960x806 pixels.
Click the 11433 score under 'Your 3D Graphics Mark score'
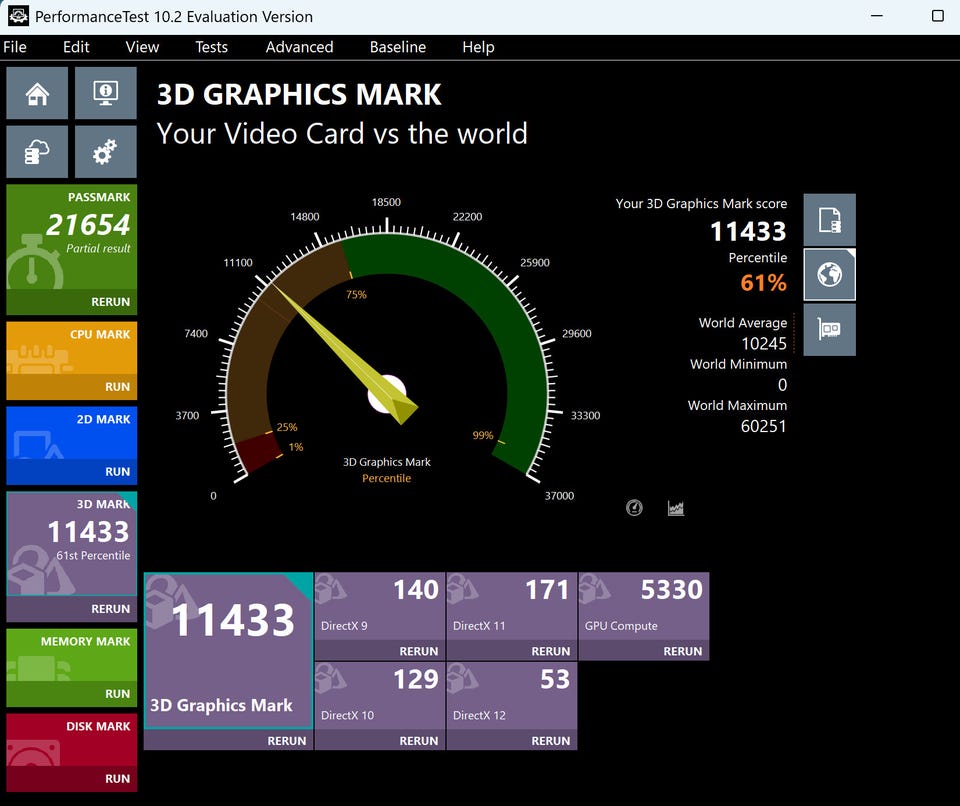point(748,232)
